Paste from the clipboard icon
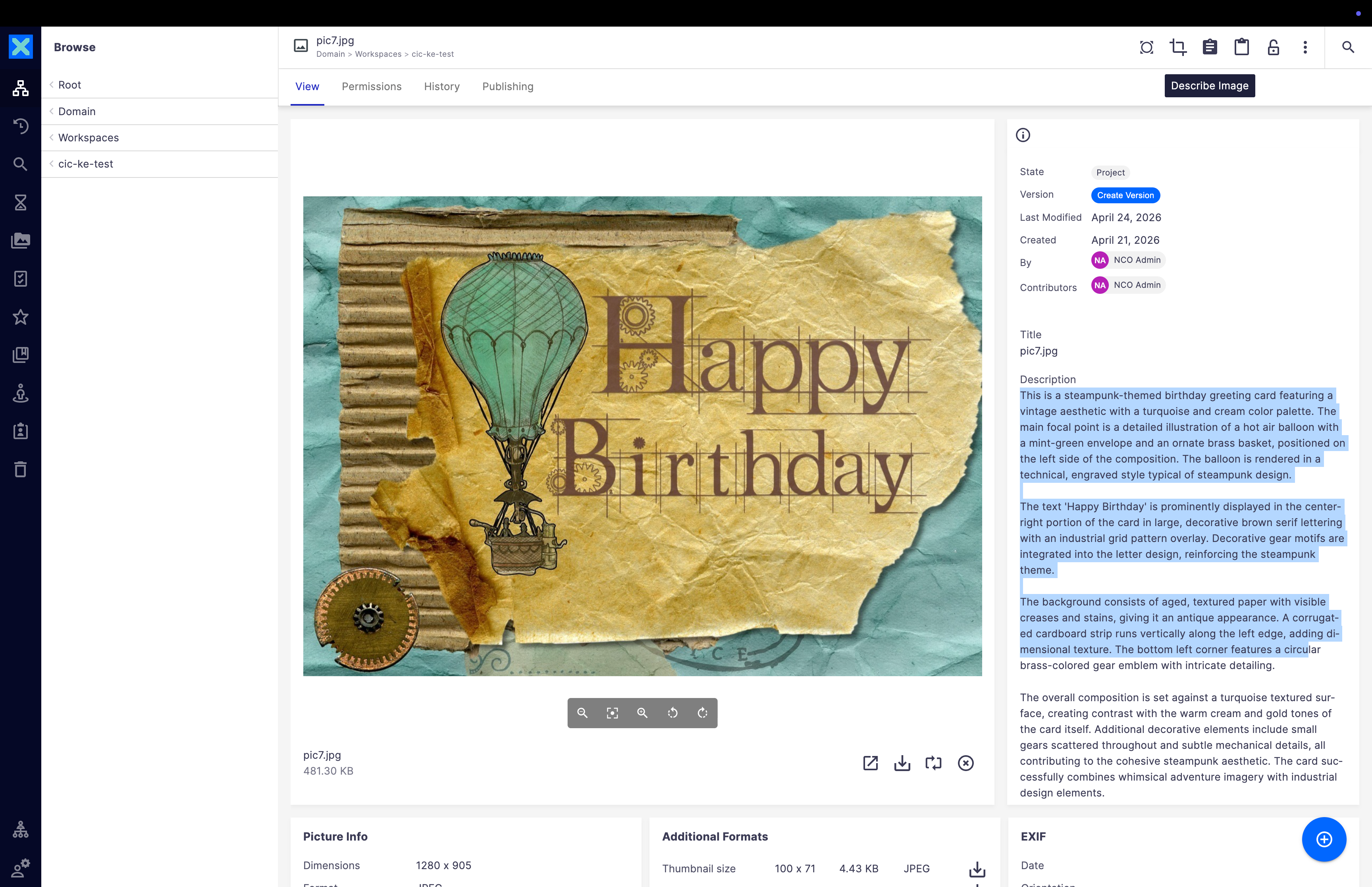This screenshot has width=1372, height=887. click(x=1242, y=47)
